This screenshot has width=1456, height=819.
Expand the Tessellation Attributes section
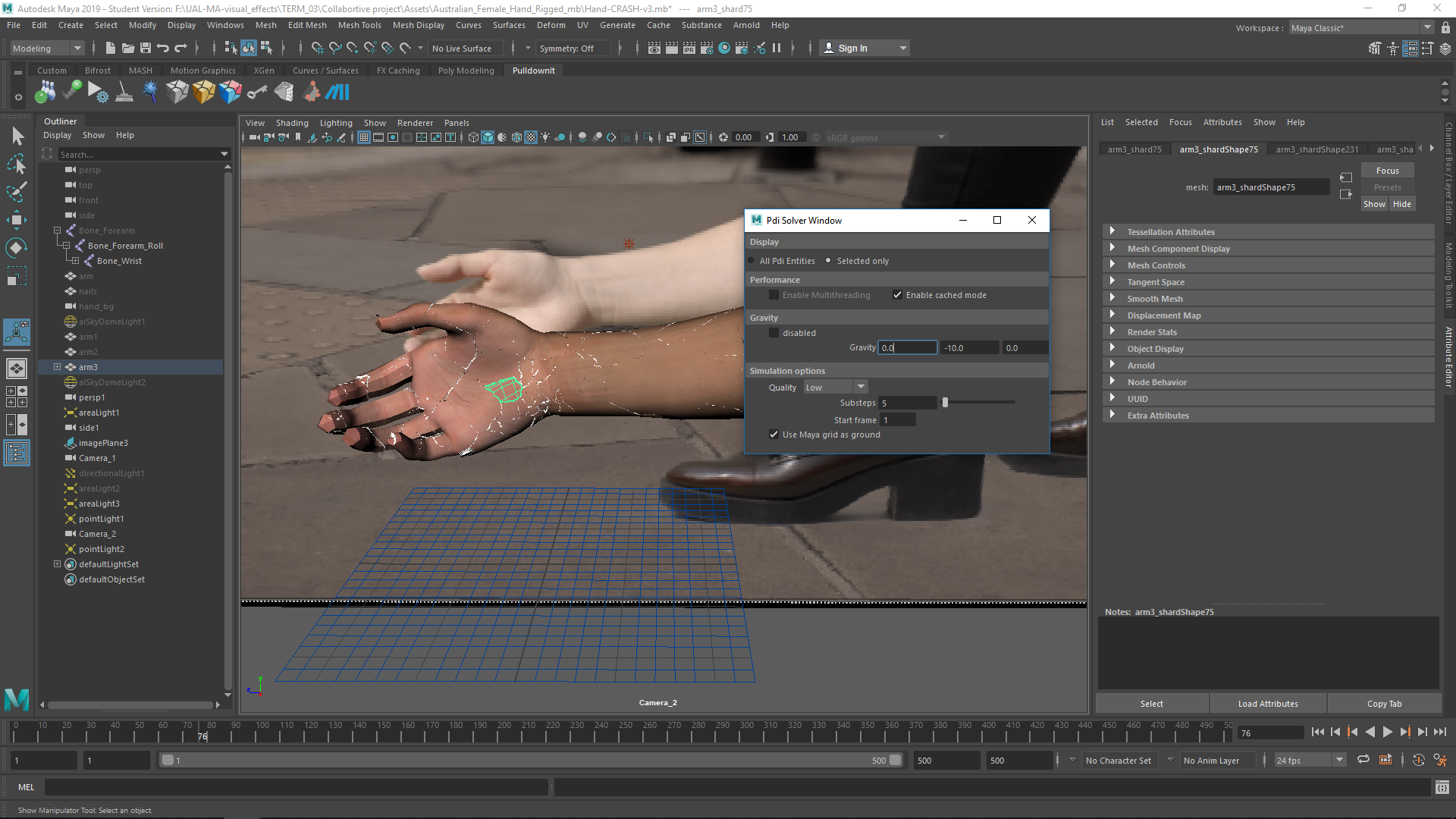point(1171,232)
